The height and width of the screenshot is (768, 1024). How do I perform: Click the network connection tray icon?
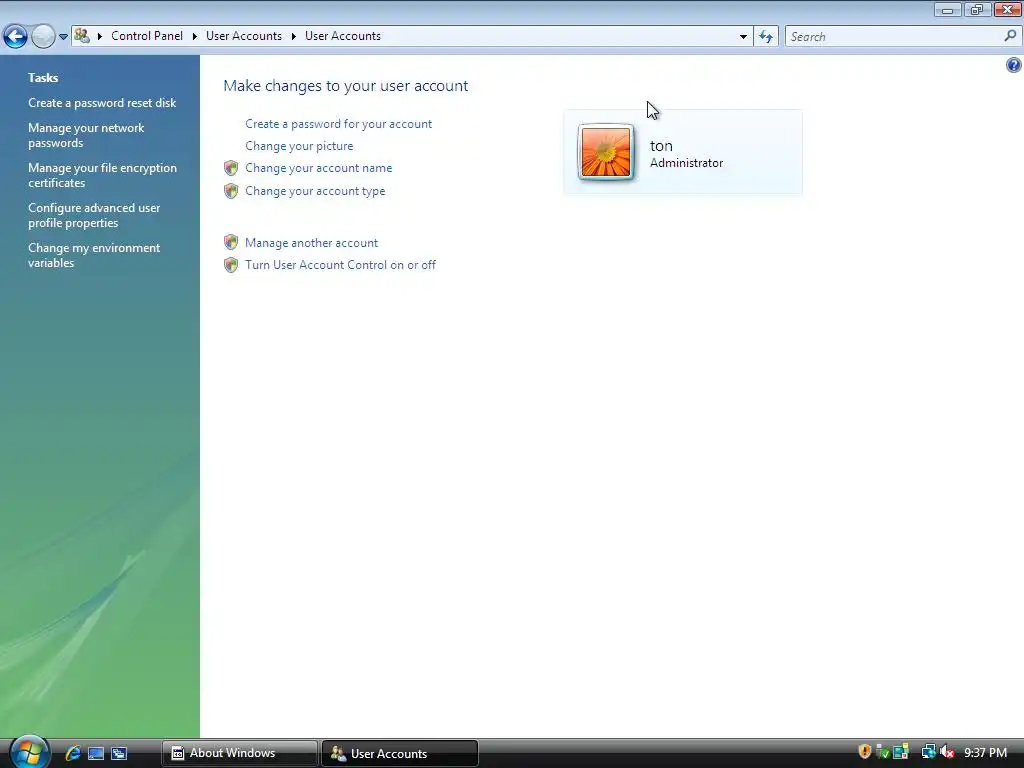pos(928,752)
